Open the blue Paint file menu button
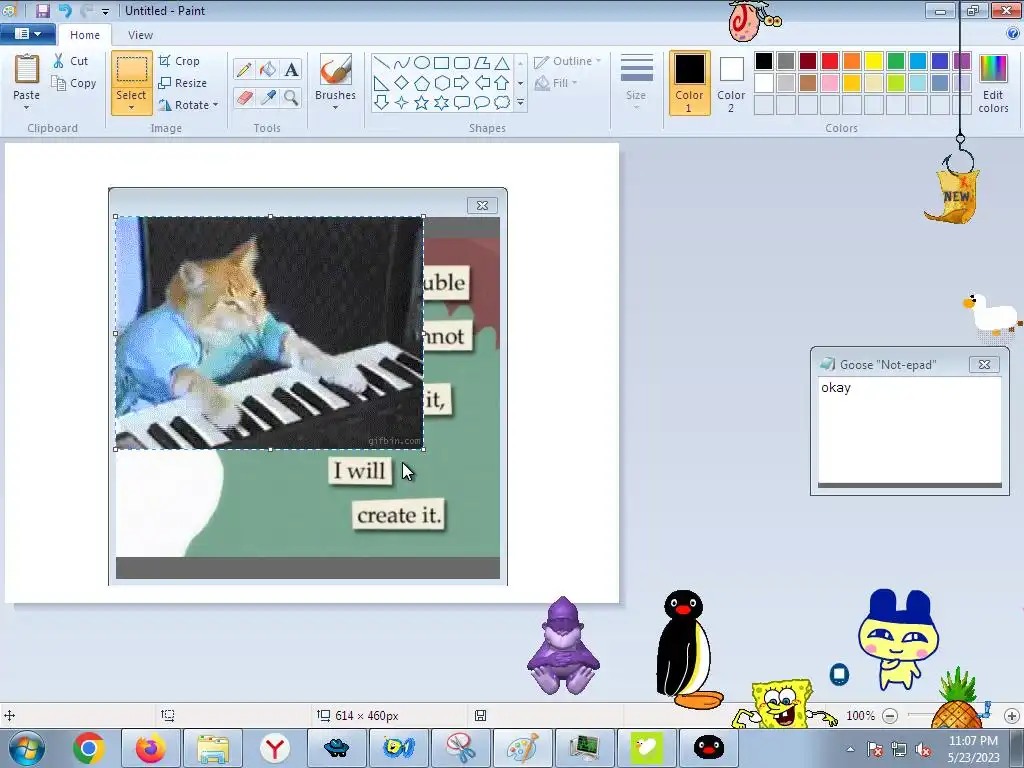 pyautogui.click(x=27, y=33)
